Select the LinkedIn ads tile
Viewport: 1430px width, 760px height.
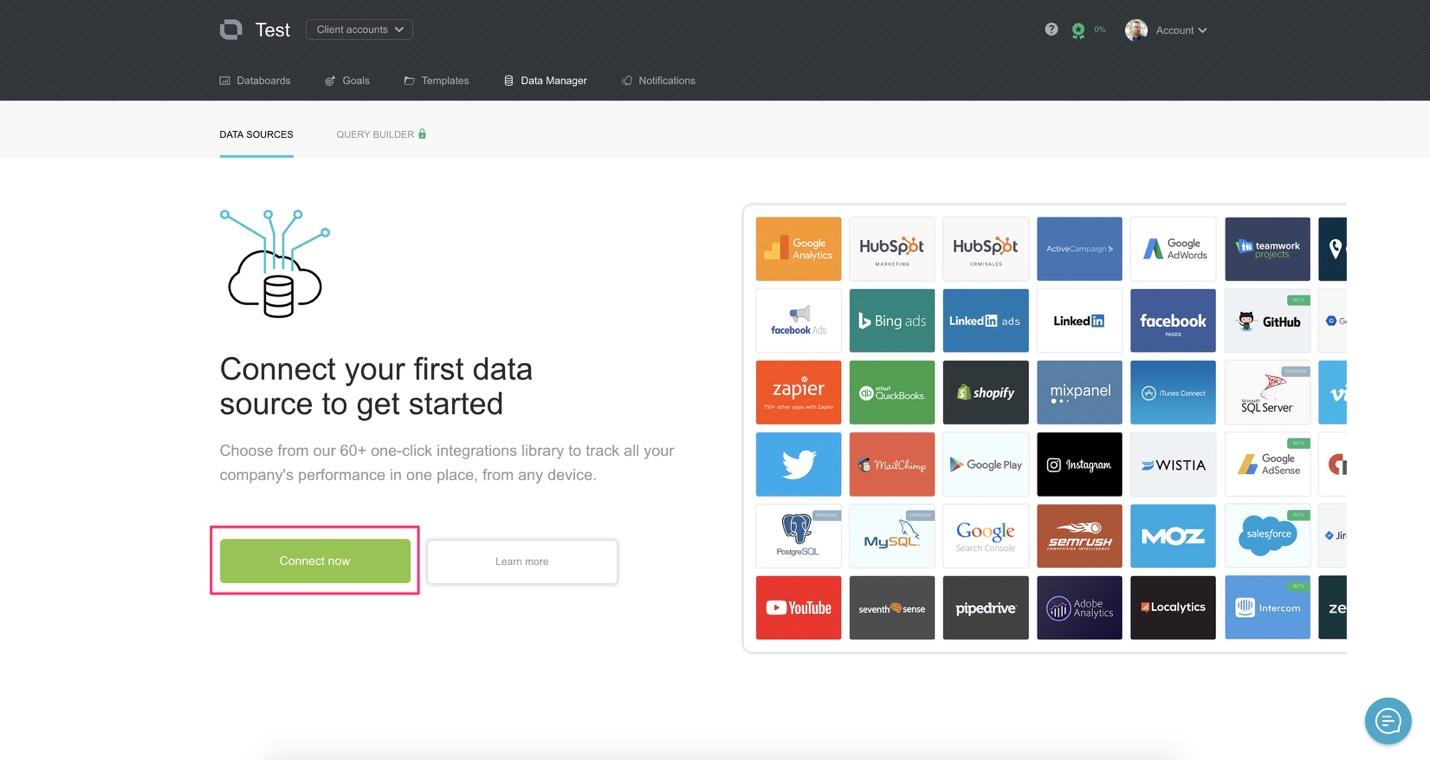tap(986, 321)
